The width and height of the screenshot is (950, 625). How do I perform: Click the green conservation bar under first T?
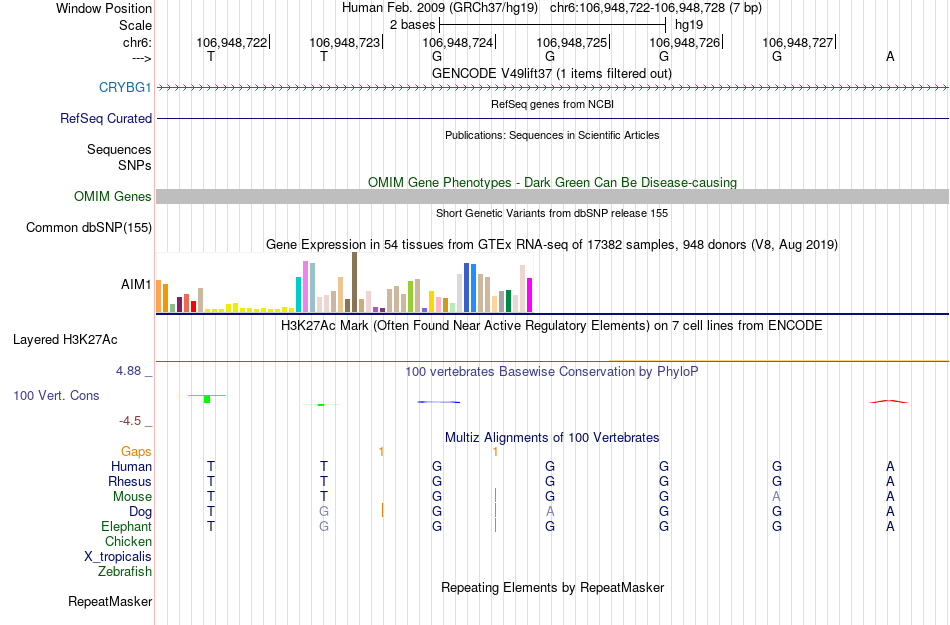(207, 398)
